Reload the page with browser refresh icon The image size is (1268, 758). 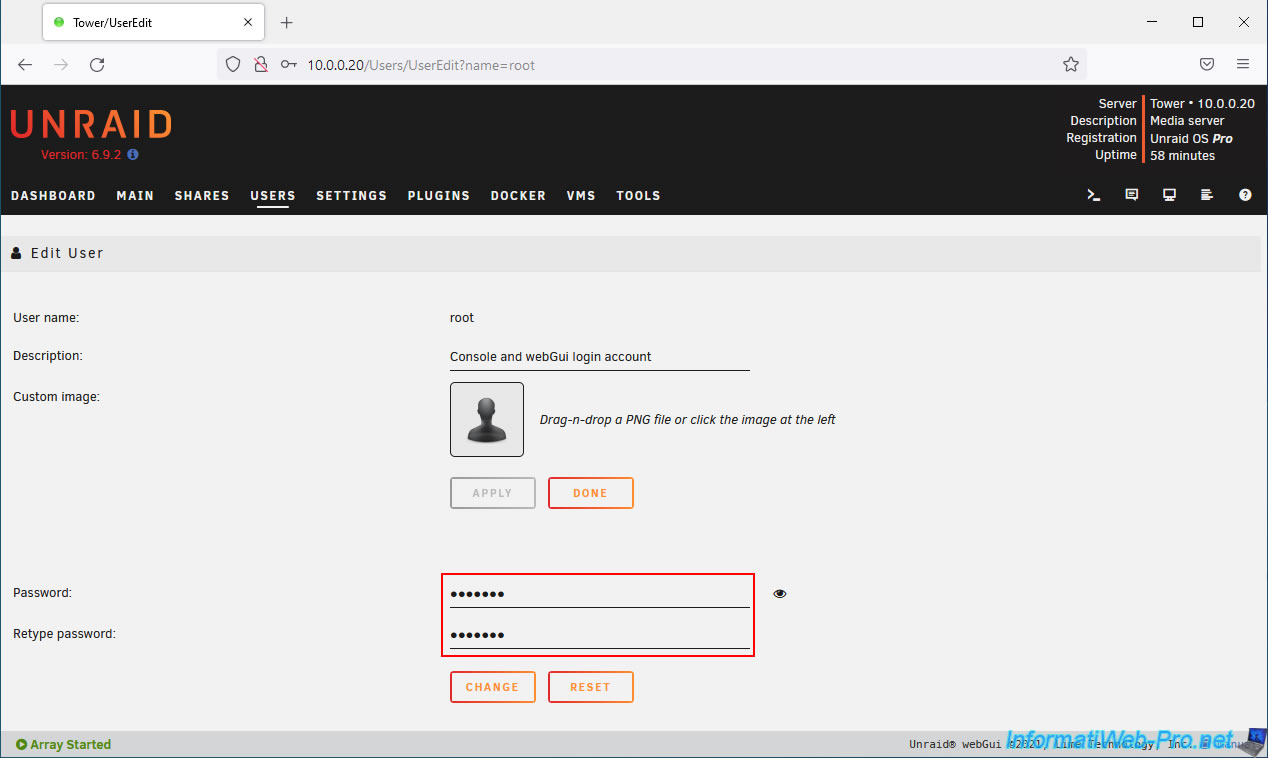[x=97, y=64]
